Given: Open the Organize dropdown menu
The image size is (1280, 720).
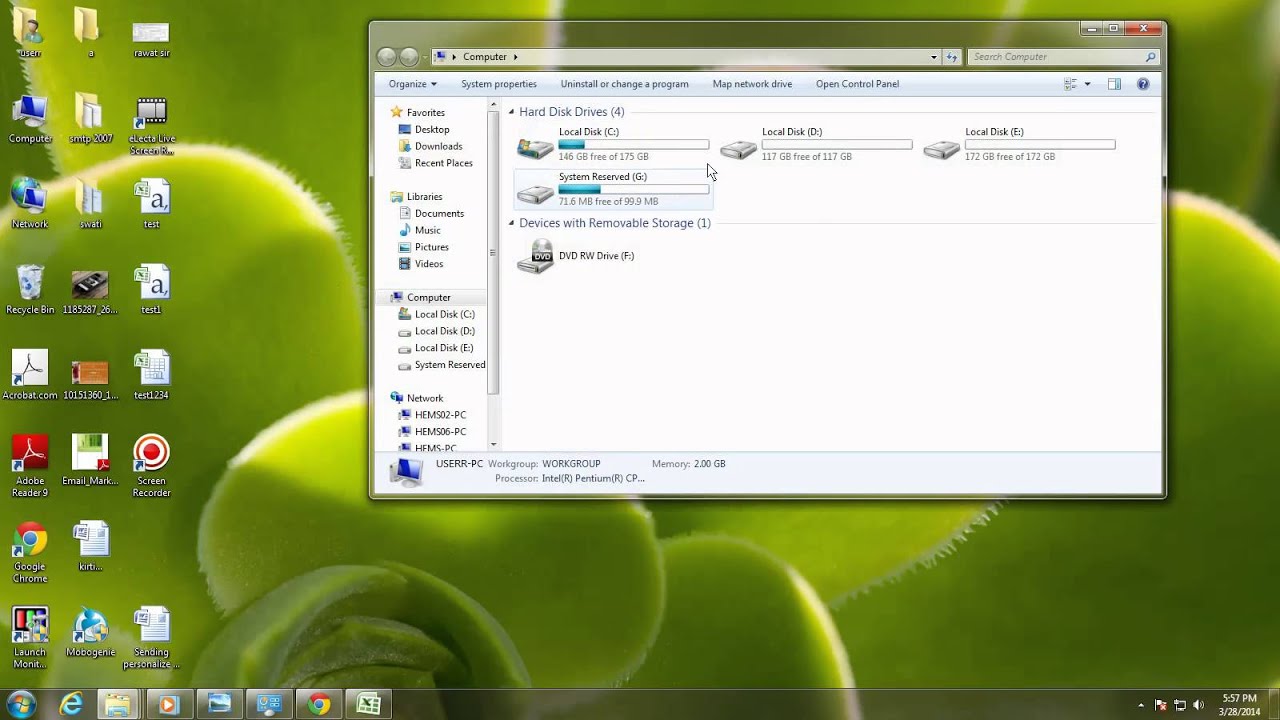Looking at the screenshot, I should click(x=413, y=84).
